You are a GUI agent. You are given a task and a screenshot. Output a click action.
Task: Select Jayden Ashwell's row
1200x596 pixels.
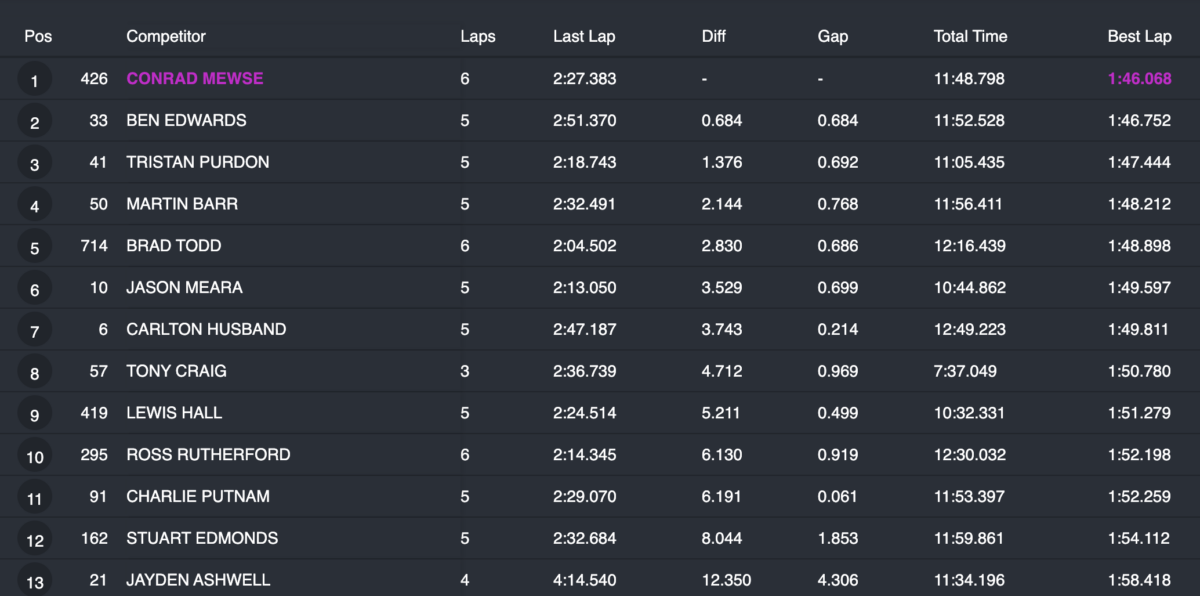(x=198, y=580)
